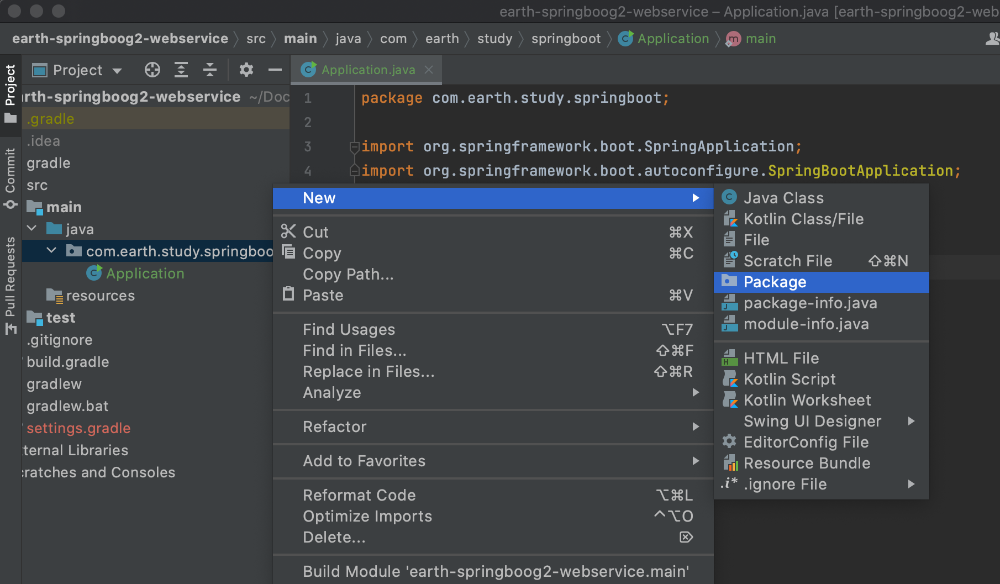Click the Application class breadcrumb
This screenshot has width=1000, height=584.
(664, 39)
